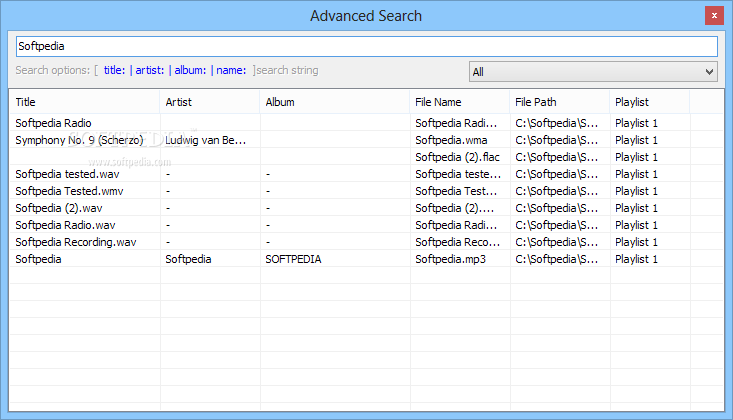Sort by the Playlist column header
The width and height of the screenshot is (733, 420).
650,102
